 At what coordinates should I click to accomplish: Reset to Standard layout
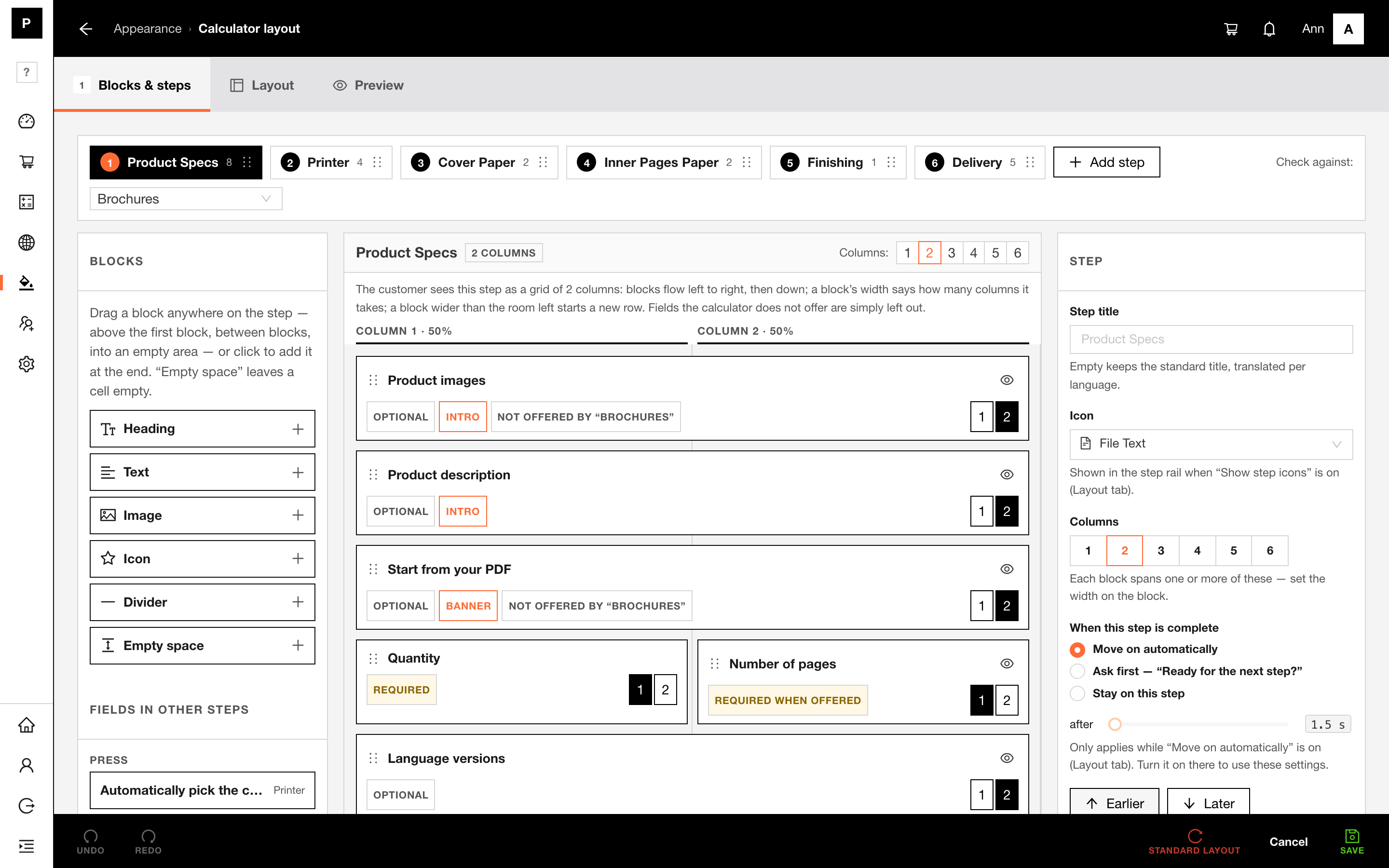(x=1194, y=841)
